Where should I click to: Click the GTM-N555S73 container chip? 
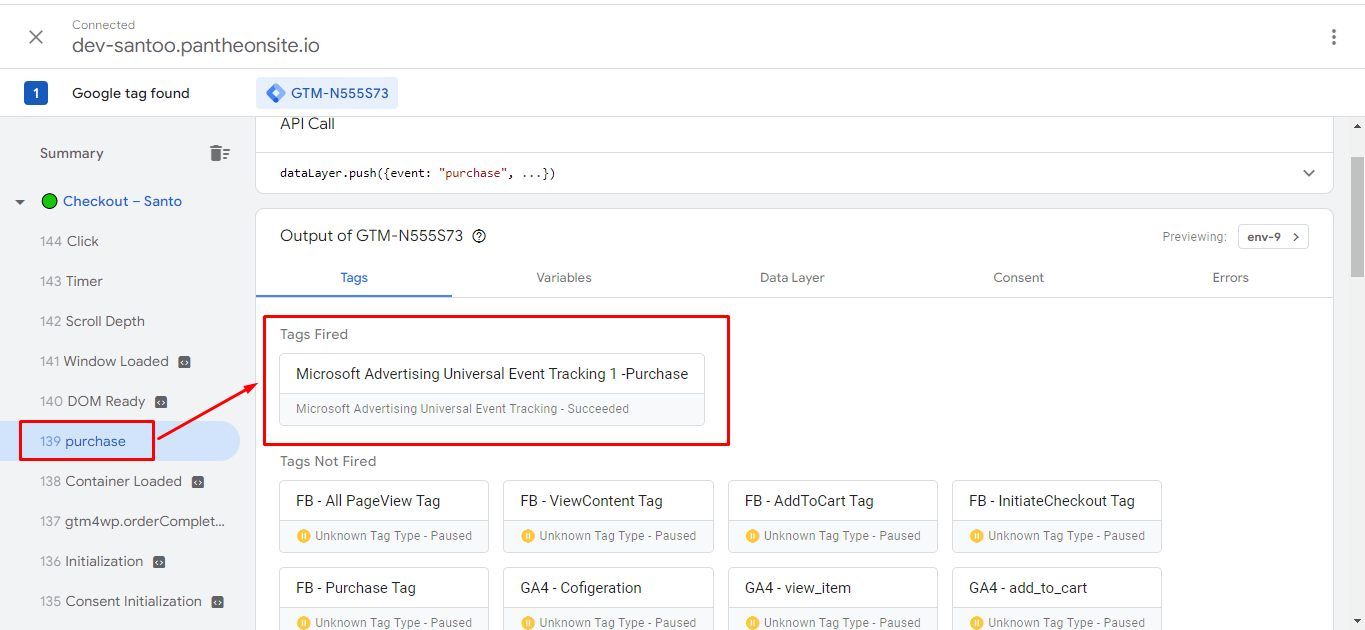pyautogui.click(x=328, y=93)
